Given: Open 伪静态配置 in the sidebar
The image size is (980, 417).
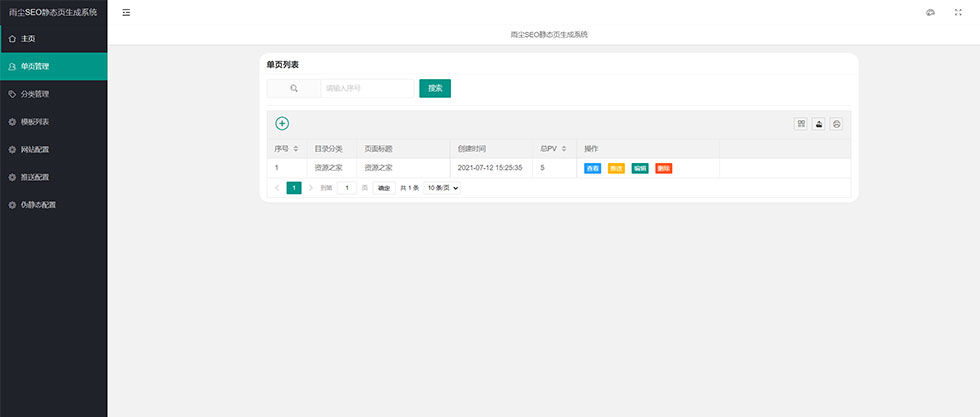Looking at the screenshot, I should pos(38,205).
